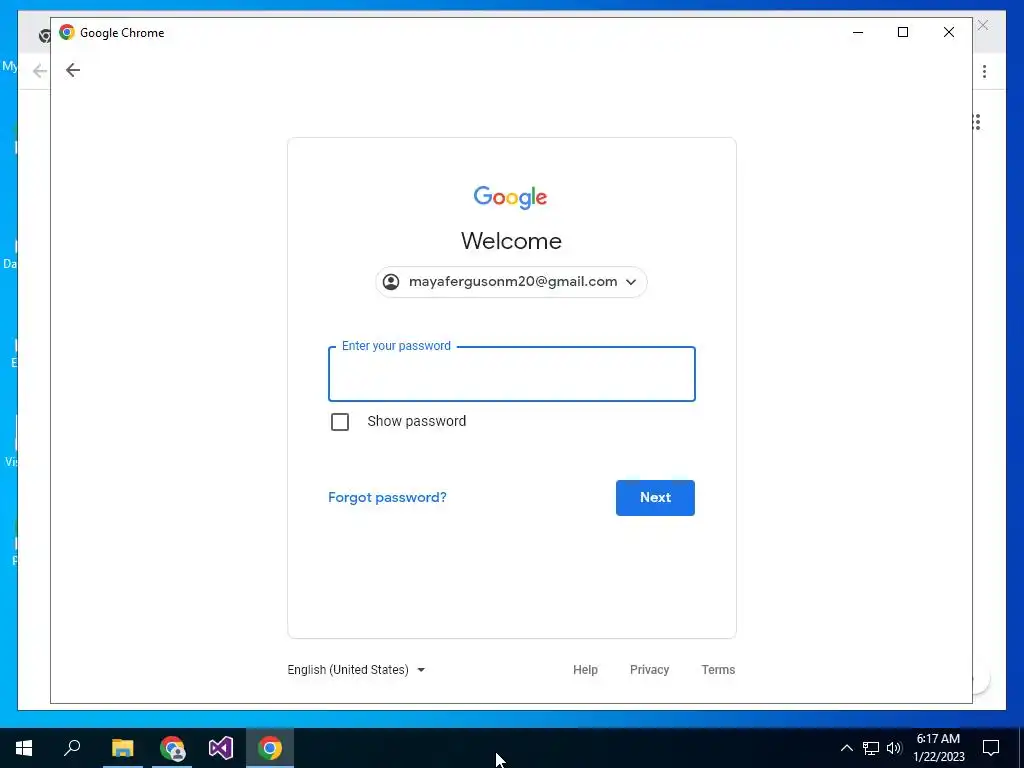Open Windows taskbar search
The image size is (1024, 768).
point(72,748)
